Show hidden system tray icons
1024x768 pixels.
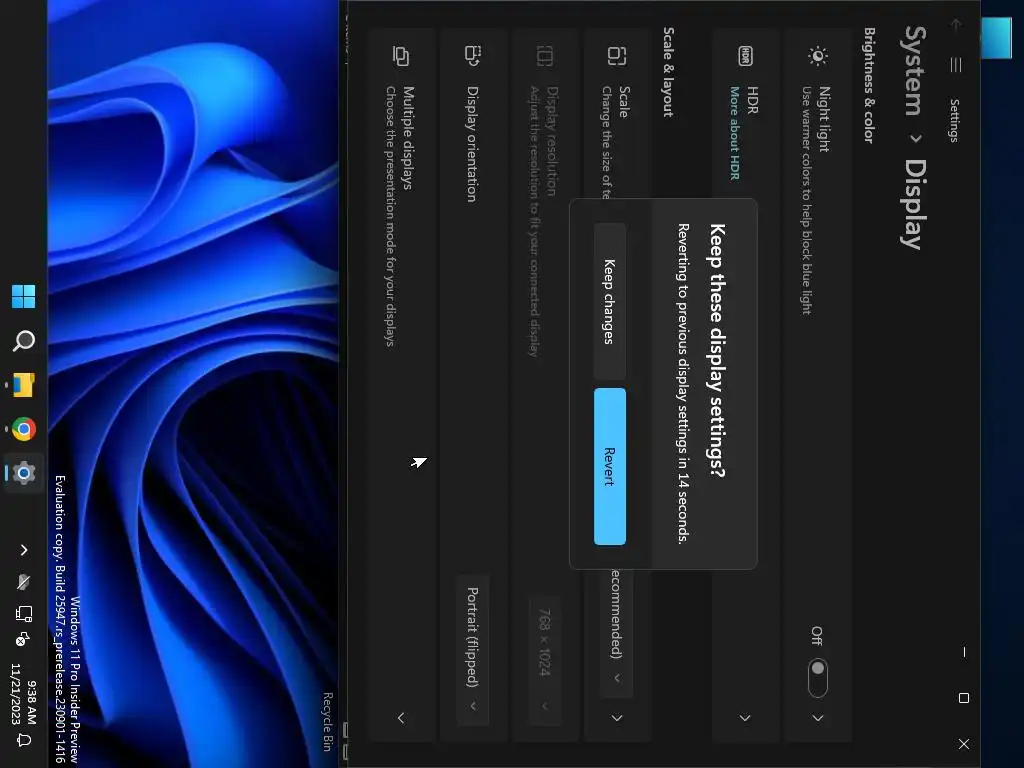24,550
